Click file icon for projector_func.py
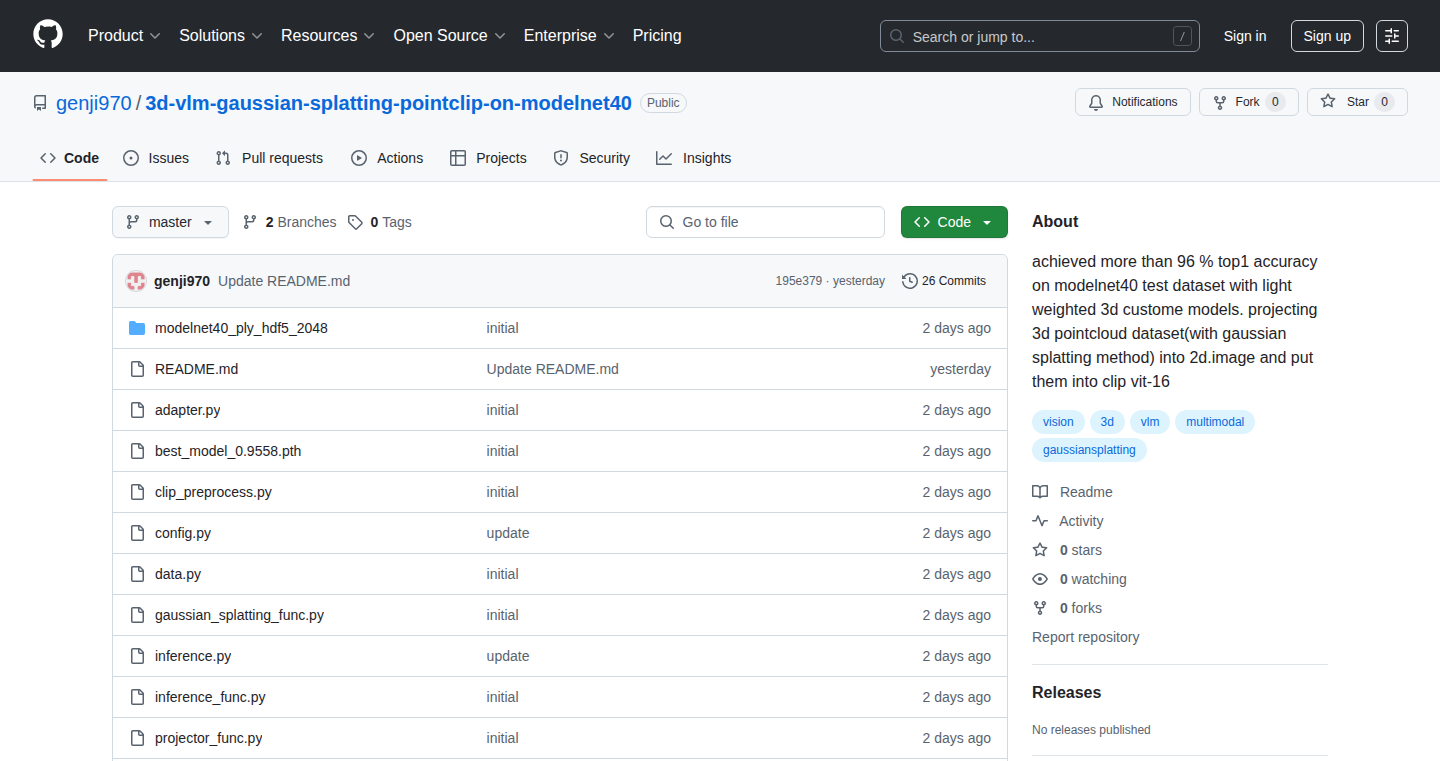Screen dimensions: 1440x761 tap(137, 738)
